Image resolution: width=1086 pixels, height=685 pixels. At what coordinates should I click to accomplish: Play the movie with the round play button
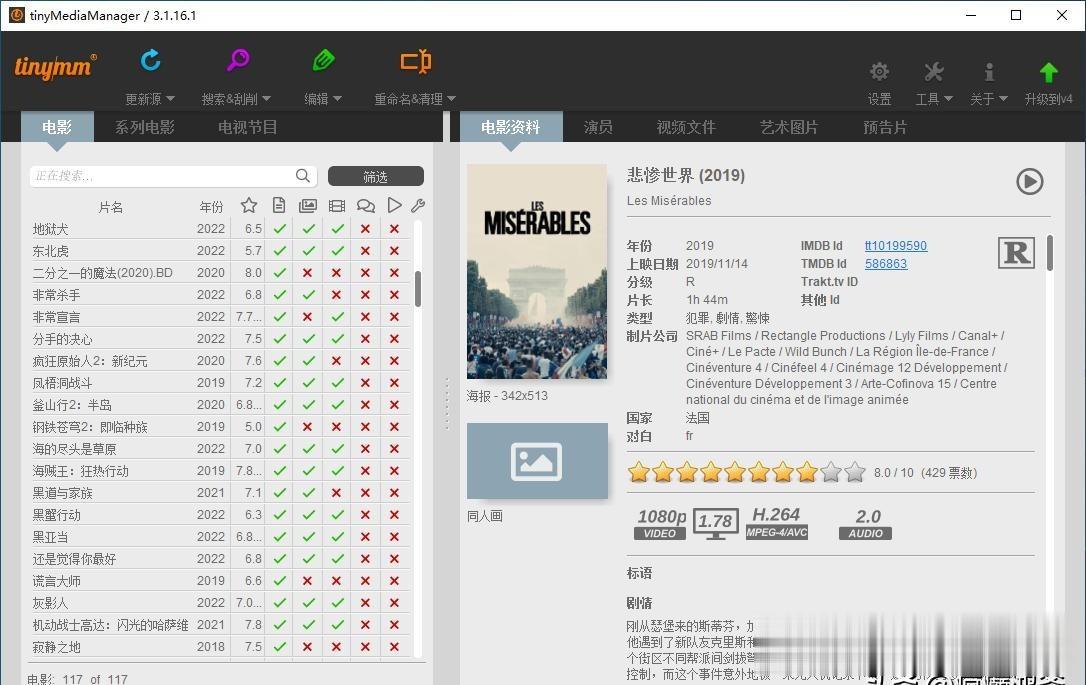(x=1029, y=181)
